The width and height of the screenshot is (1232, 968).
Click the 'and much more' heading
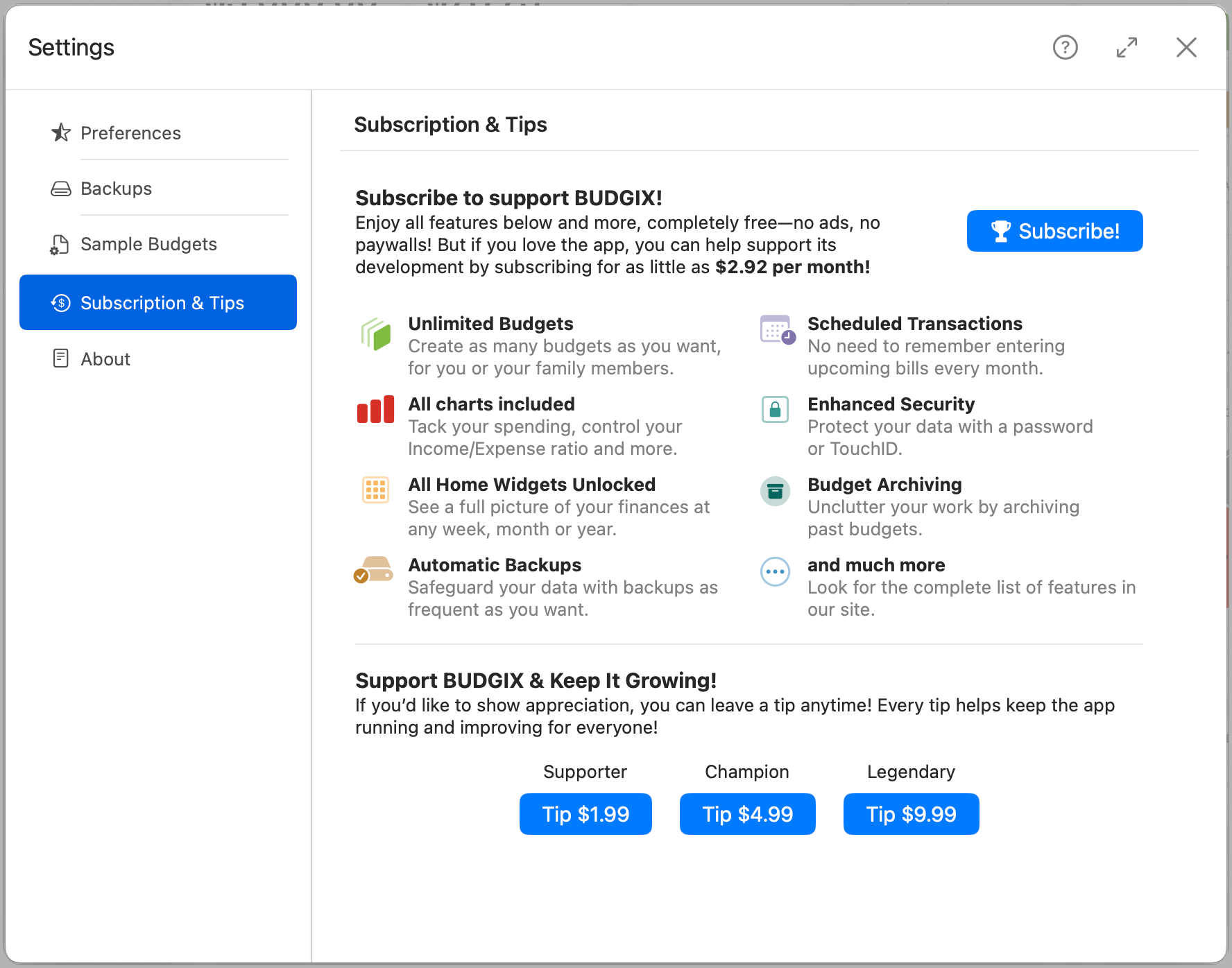pos(876,565)
